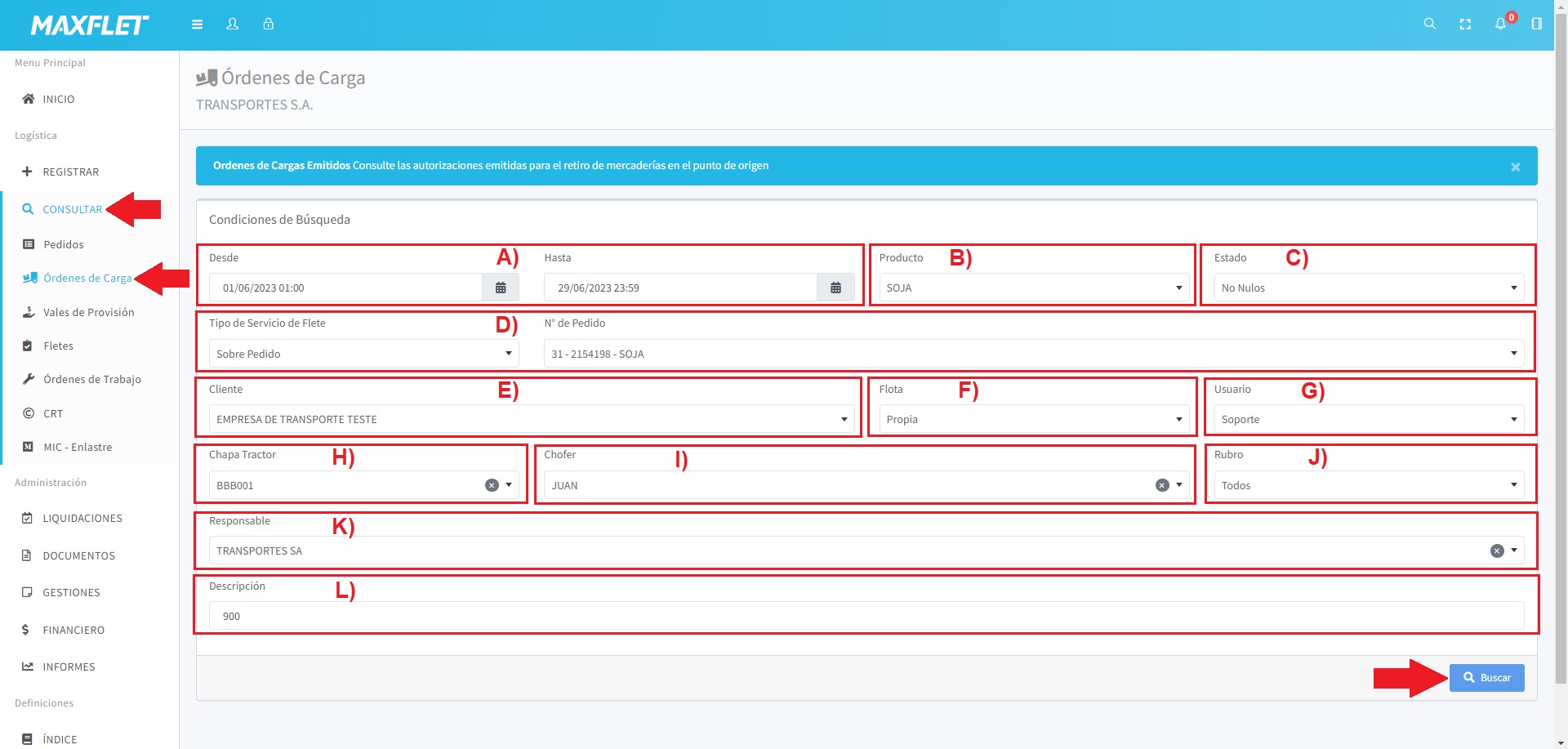1568x749 pixels.
Task: Clear the Responsable selection
Action: point(1497,551)
